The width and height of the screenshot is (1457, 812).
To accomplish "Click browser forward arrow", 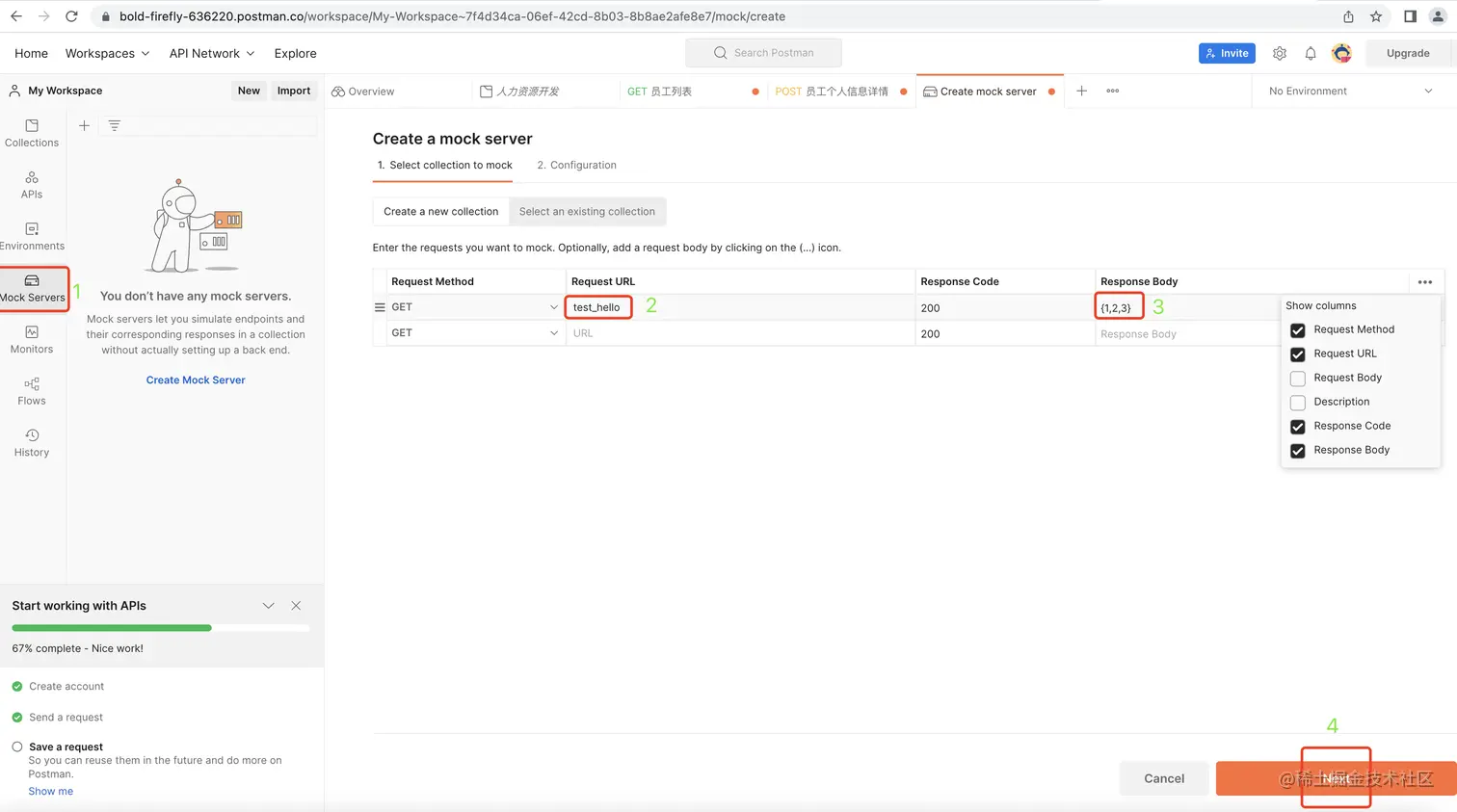I will tap(44, 16).
